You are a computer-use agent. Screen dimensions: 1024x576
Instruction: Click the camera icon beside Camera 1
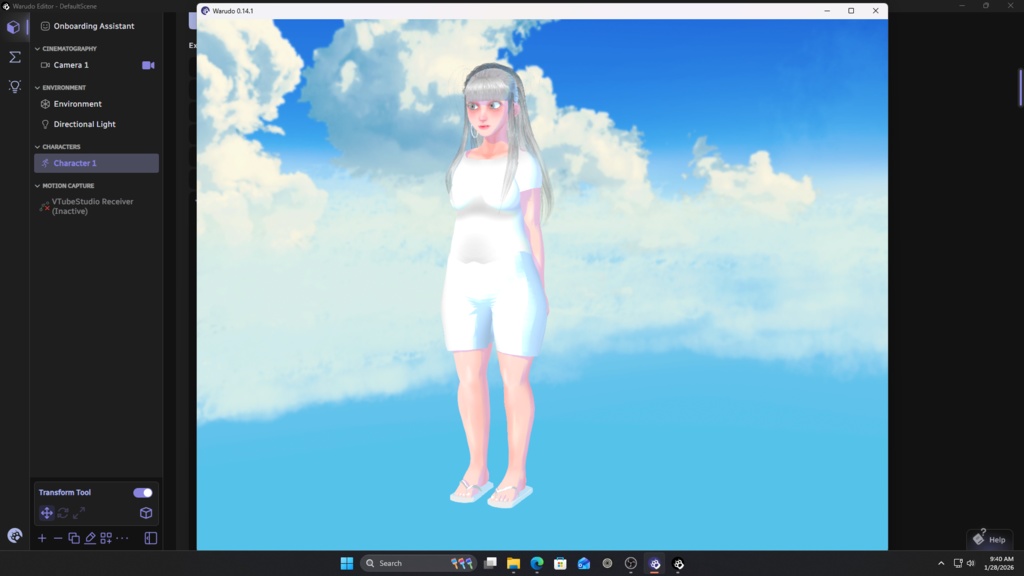click(x=148, y=64)
